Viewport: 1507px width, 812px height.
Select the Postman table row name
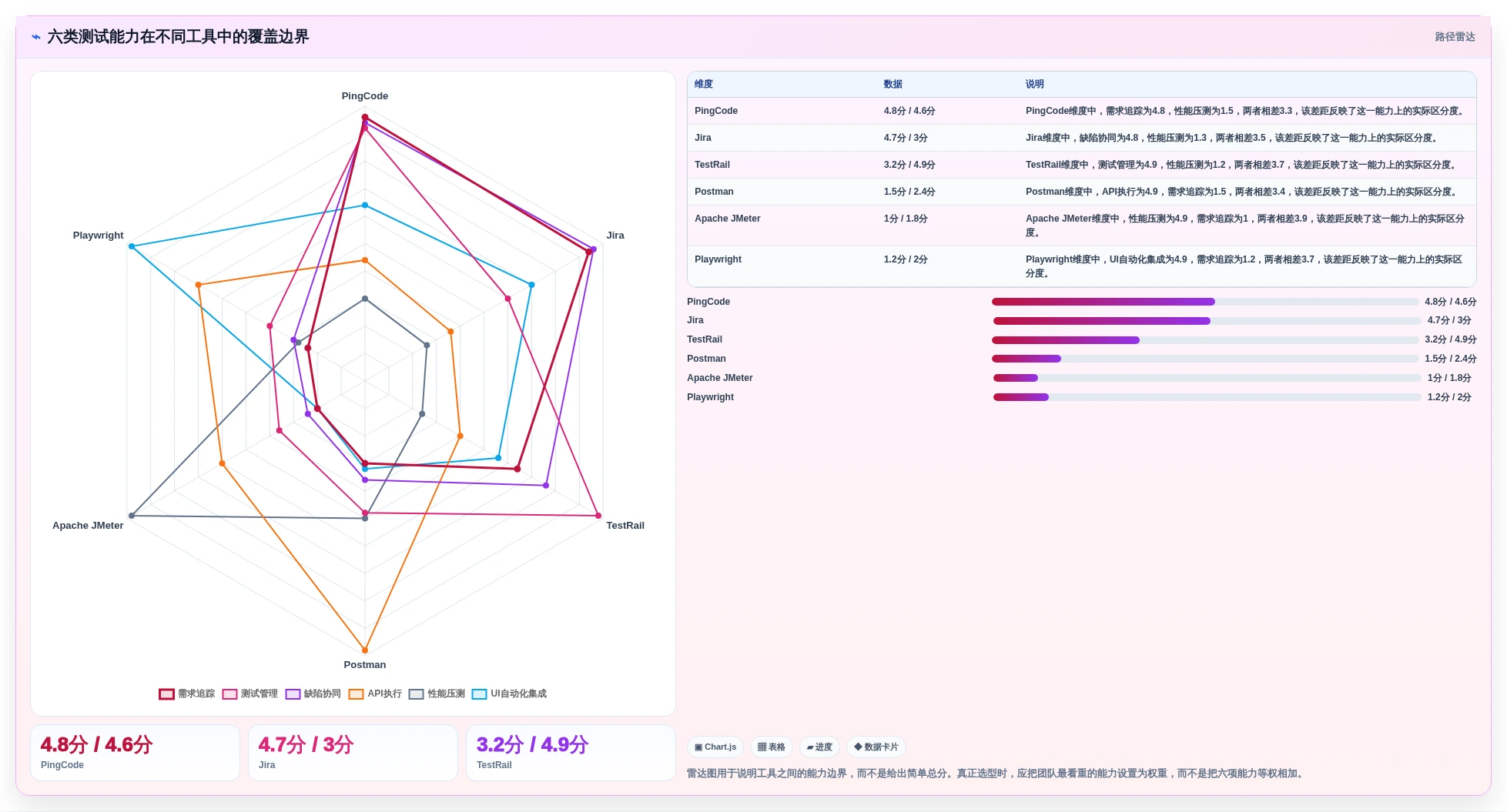point(714,192)
